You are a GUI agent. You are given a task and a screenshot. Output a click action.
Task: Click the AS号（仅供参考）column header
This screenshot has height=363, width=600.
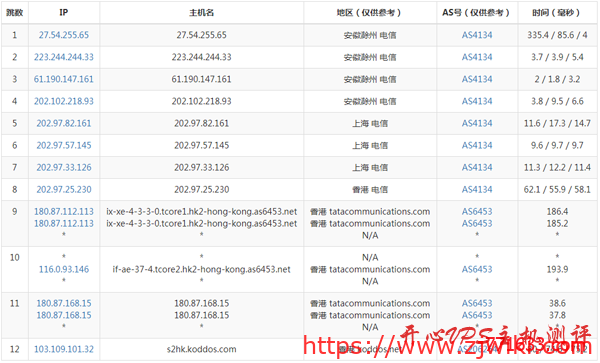coord(477,13)
